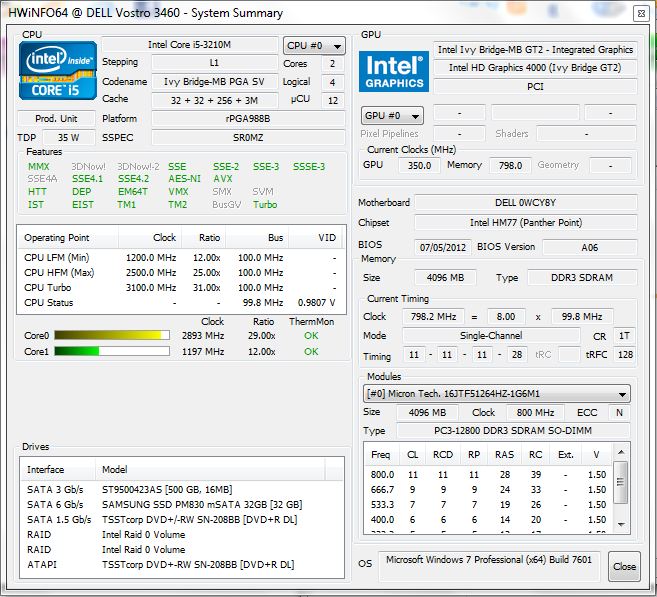Click the Codename Ivy Bridge-MB PGA SV field
Screen dimensions: 657x597
click(214, 82)
